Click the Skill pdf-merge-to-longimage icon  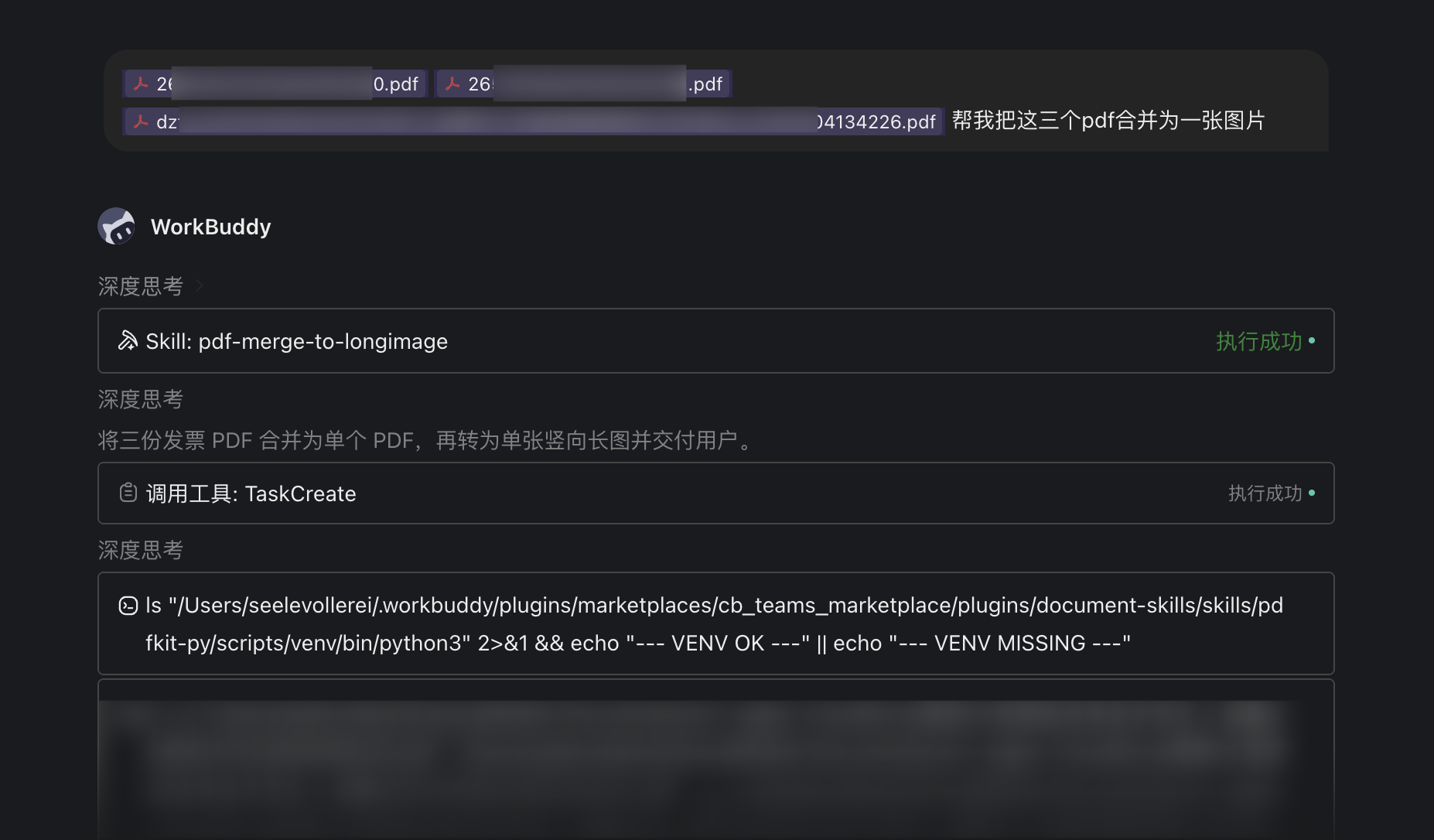click(128, 340)
